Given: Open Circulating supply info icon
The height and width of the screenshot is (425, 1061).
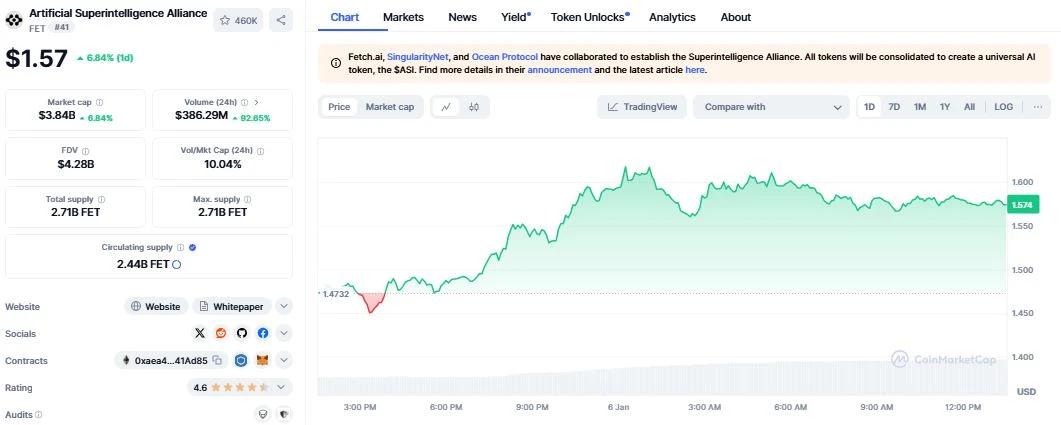Looking at the screenshot, I should pos(180,248).
